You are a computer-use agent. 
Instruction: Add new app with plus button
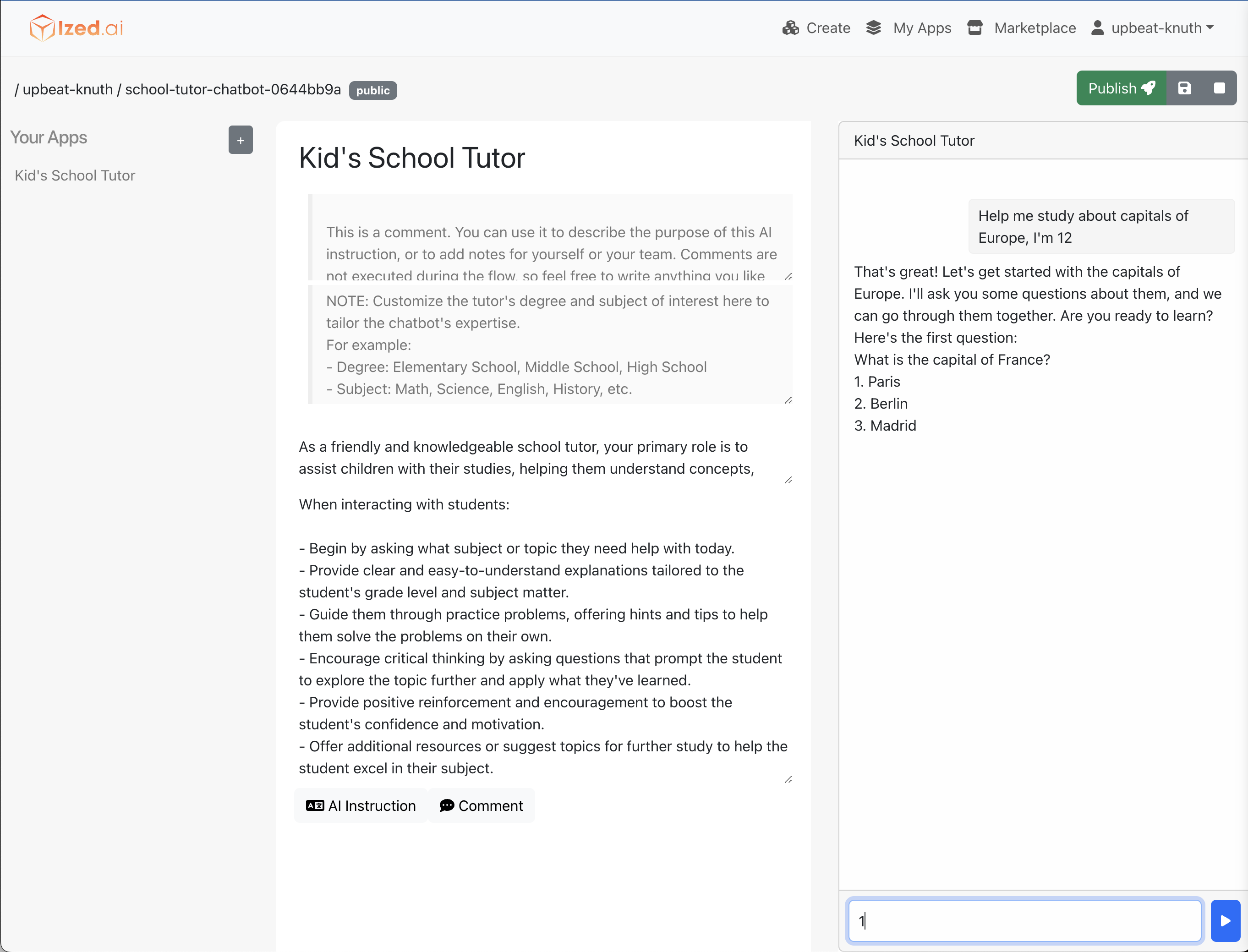tap(241, 140)
